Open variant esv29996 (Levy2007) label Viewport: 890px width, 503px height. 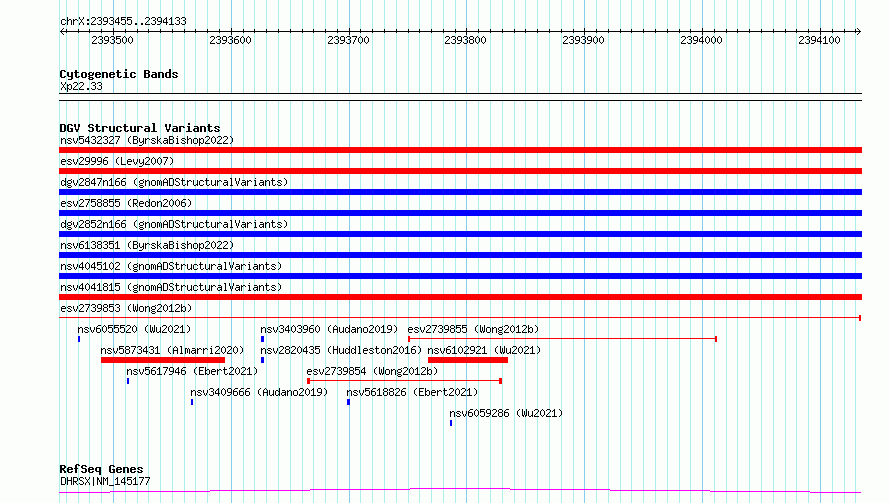point(117,161)
